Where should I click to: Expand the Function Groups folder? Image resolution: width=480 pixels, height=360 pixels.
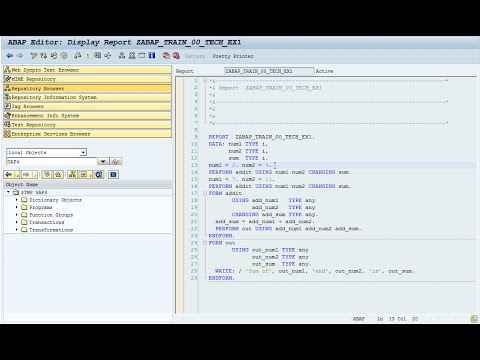(17, 215)
